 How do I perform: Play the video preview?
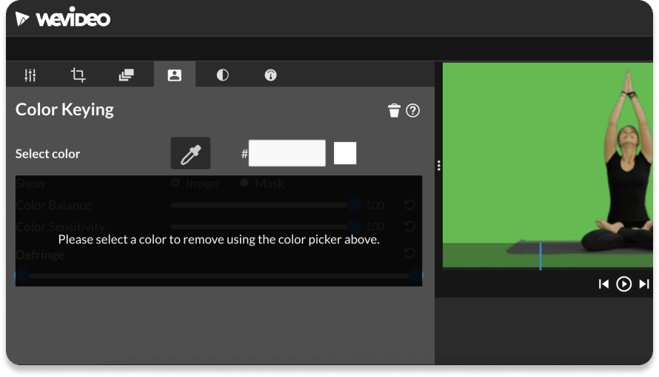[x=624, y=285]
